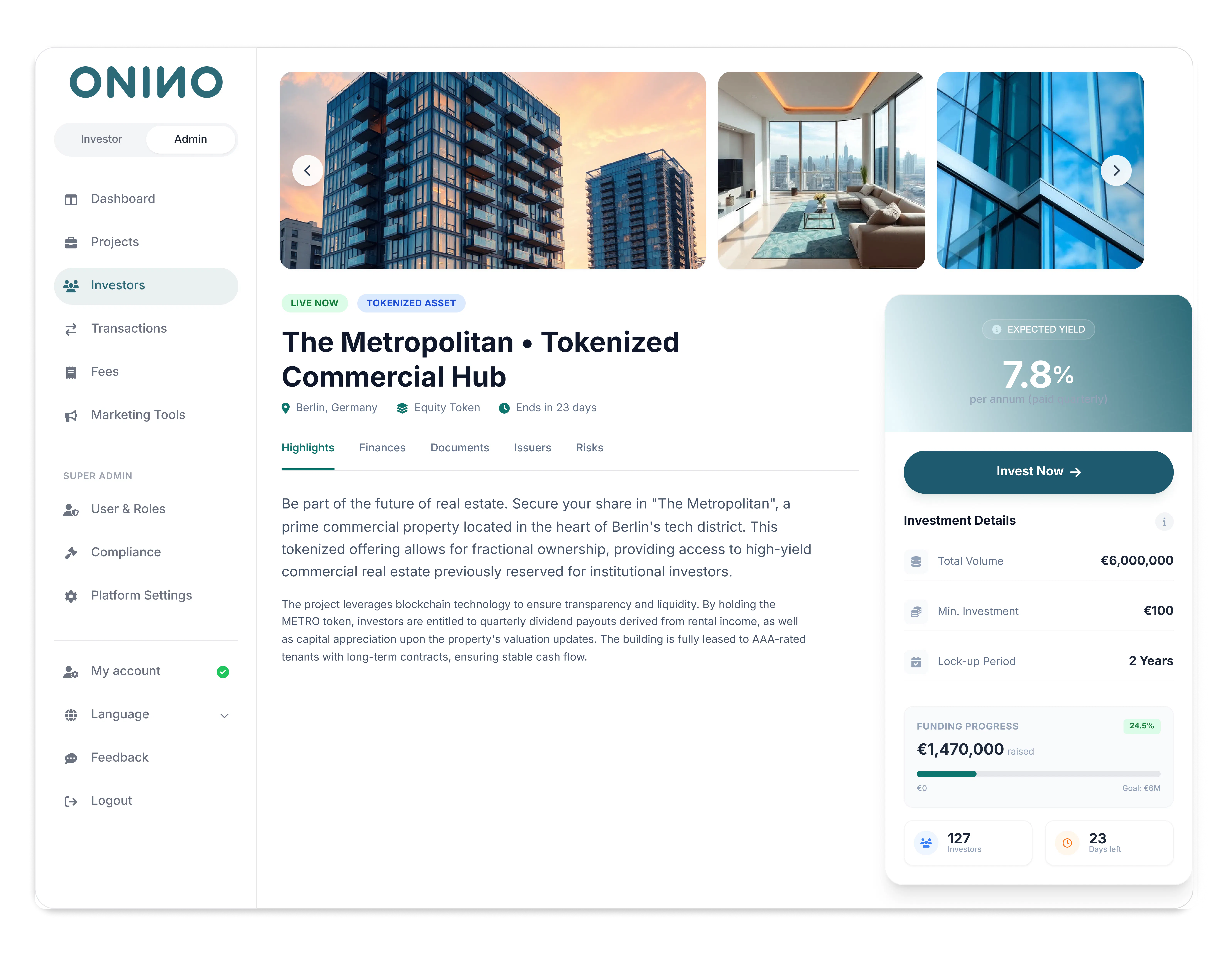Image resolution: width=1232 pixels, height=956 pixels.
Task: Click the clock icon beside Ends in 23 days
Action: coord(504,408)
